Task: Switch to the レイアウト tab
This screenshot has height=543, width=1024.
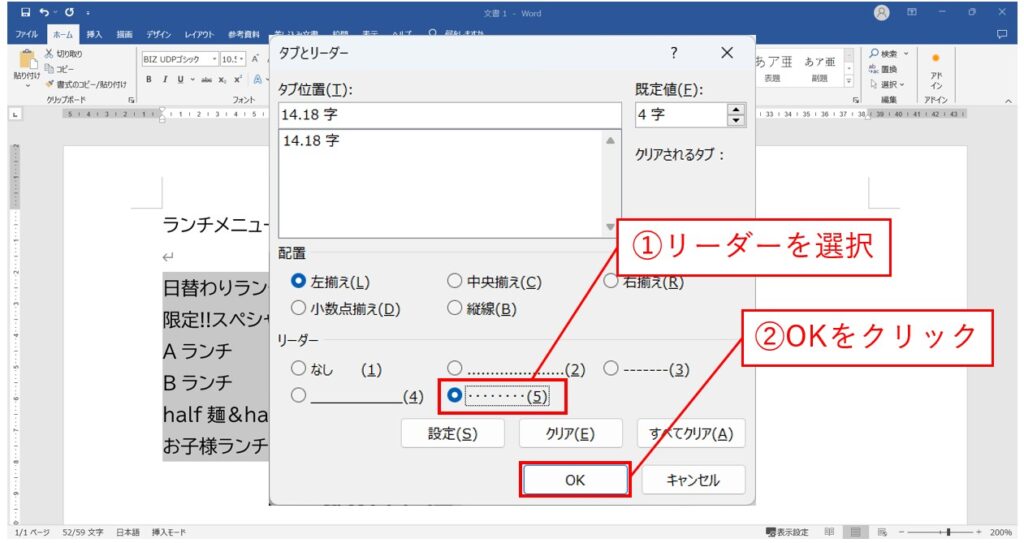Action: tap(199, 34)
